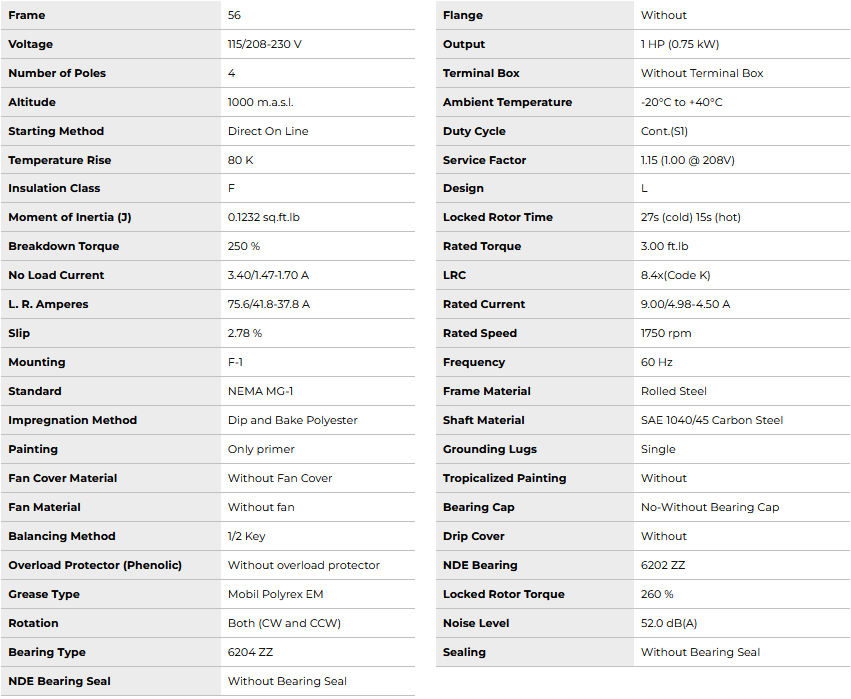Image resolution: width=851 pixels, height=699 pixels.
Task: Click the Overload Protector (Phenolic) label
Action: [95, 565]
